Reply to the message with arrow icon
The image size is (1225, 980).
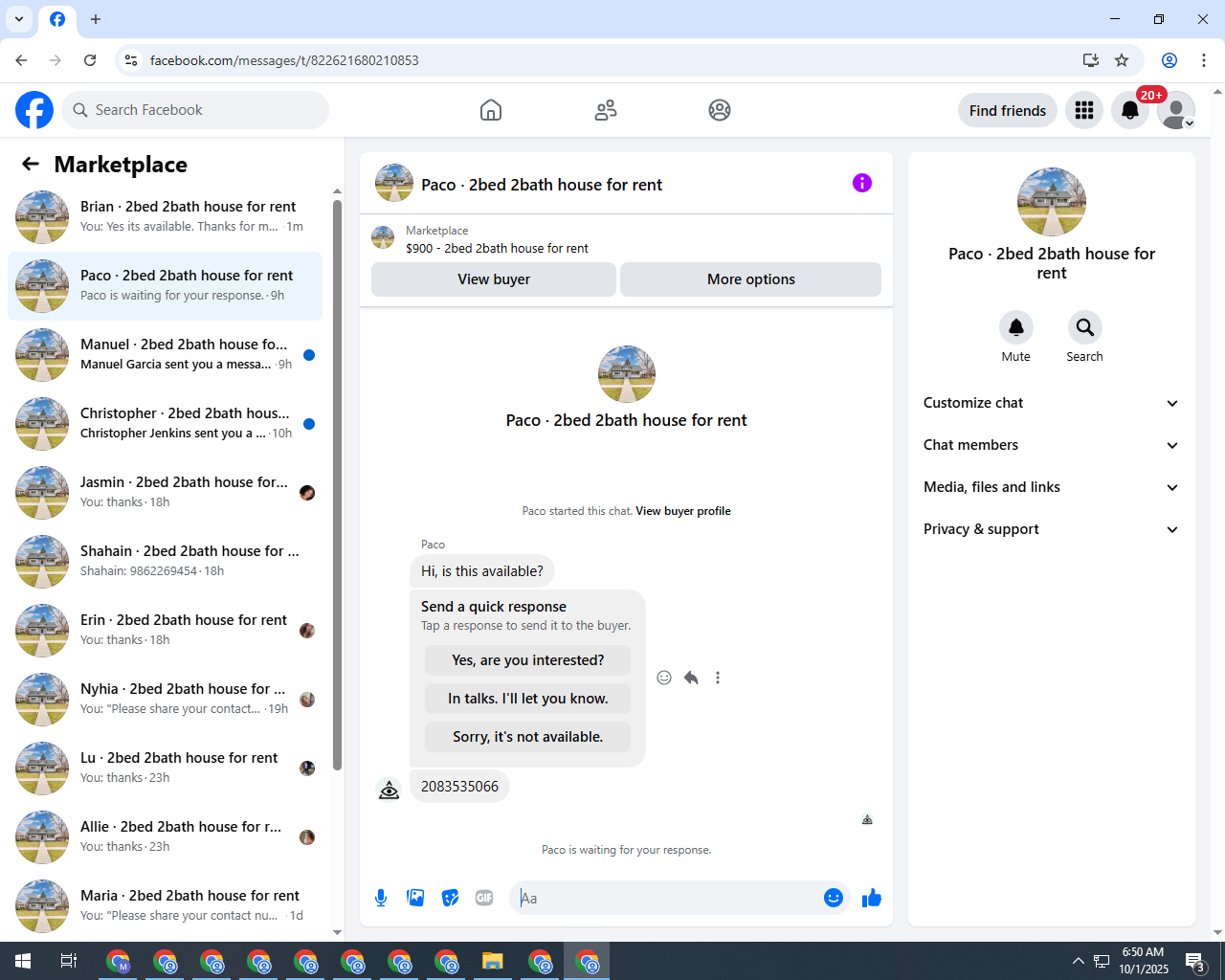tap(691, 678)
